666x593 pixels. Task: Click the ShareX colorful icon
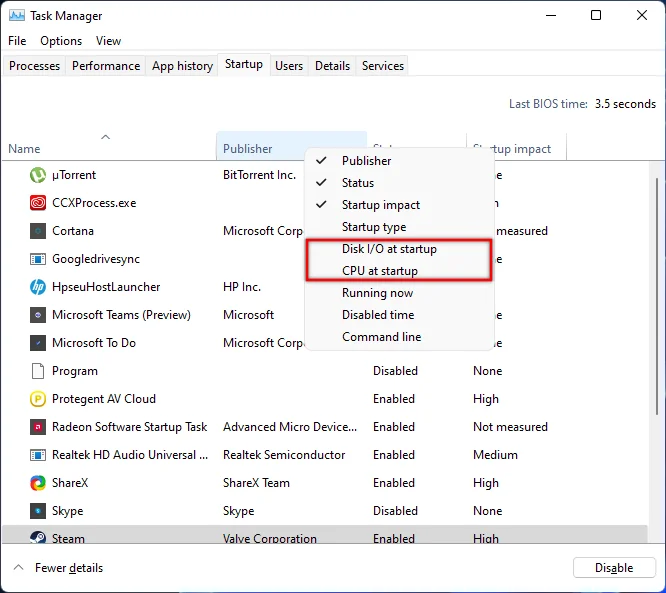tap(38, 483)
